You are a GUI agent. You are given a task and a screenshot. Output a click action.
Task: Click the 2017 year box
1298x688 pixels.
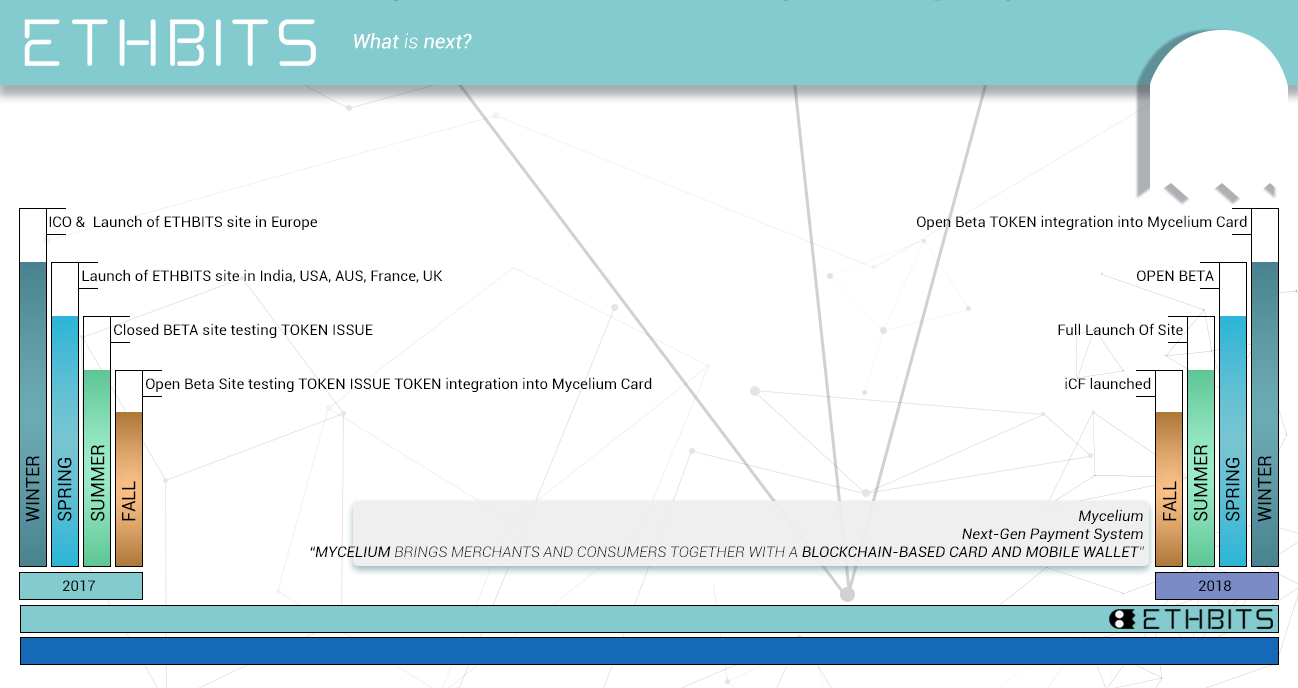[x=81, y=586]
